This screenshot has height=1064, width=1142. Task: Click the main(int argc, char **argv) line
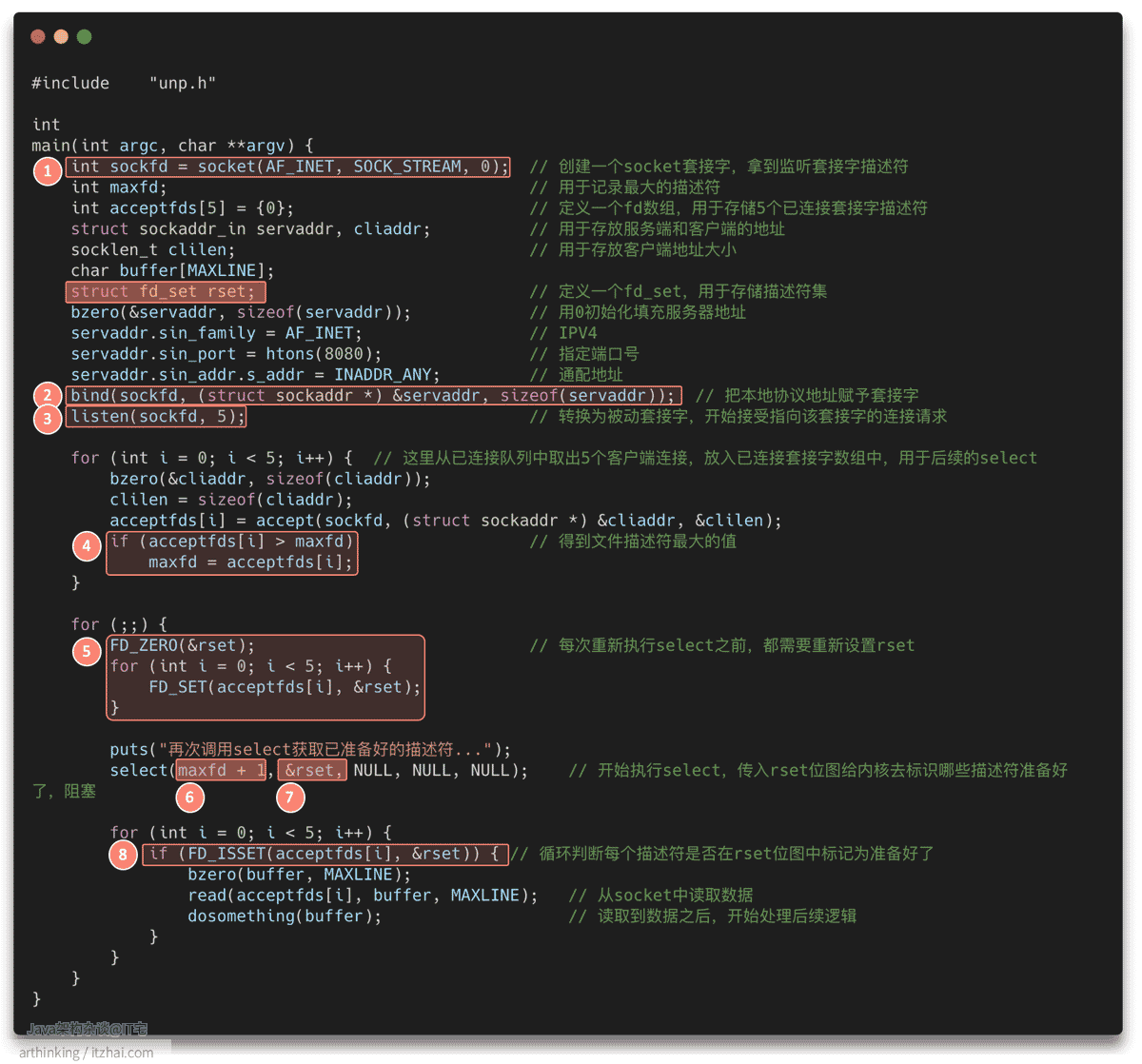pos(172,146)
